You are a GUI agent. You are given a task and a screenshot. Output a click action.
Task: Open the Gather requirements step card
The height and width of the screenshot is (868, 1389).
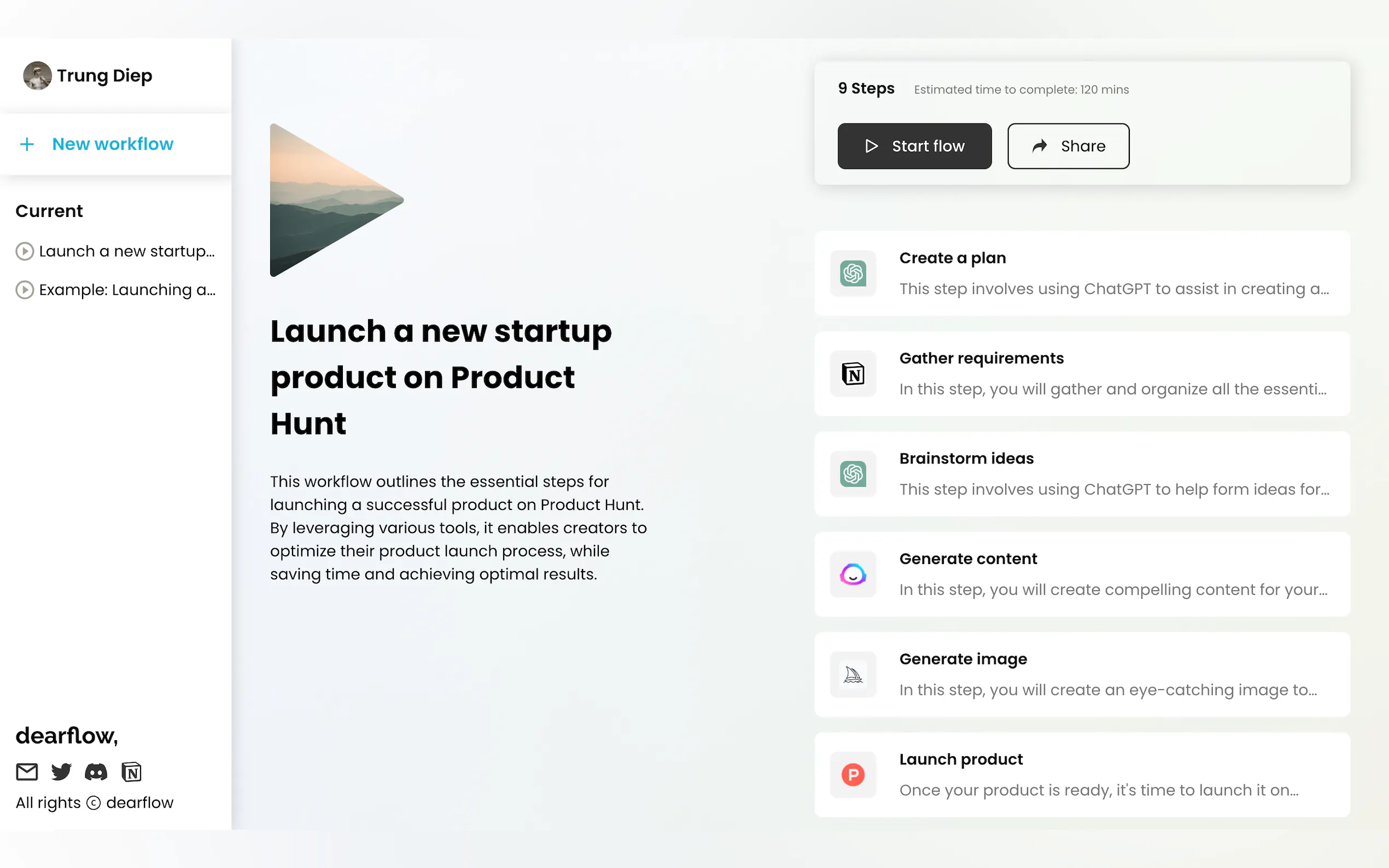[x=1082, y=374]
